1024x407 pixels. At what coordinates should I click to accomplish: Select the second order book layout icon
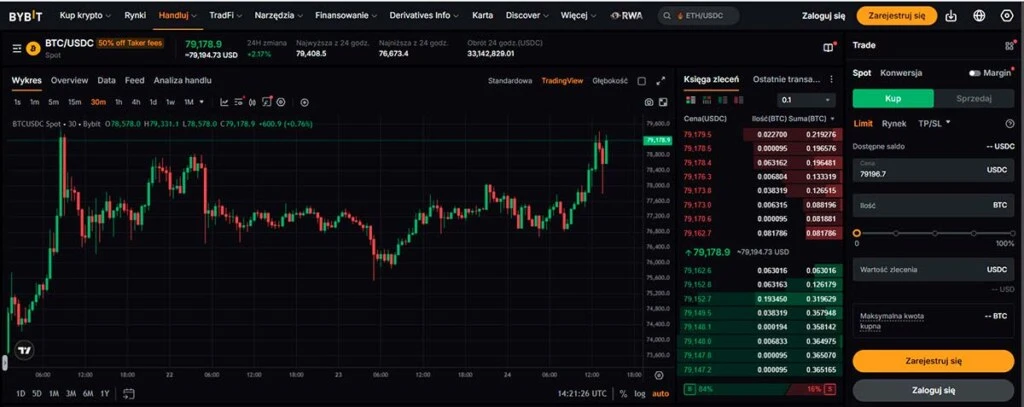pos(707,100)
